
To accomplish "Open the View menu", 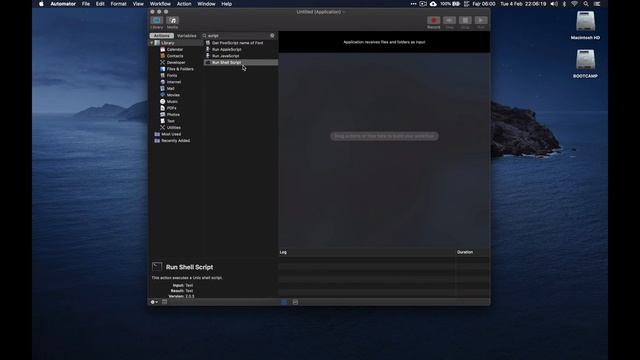I will 138,4.
